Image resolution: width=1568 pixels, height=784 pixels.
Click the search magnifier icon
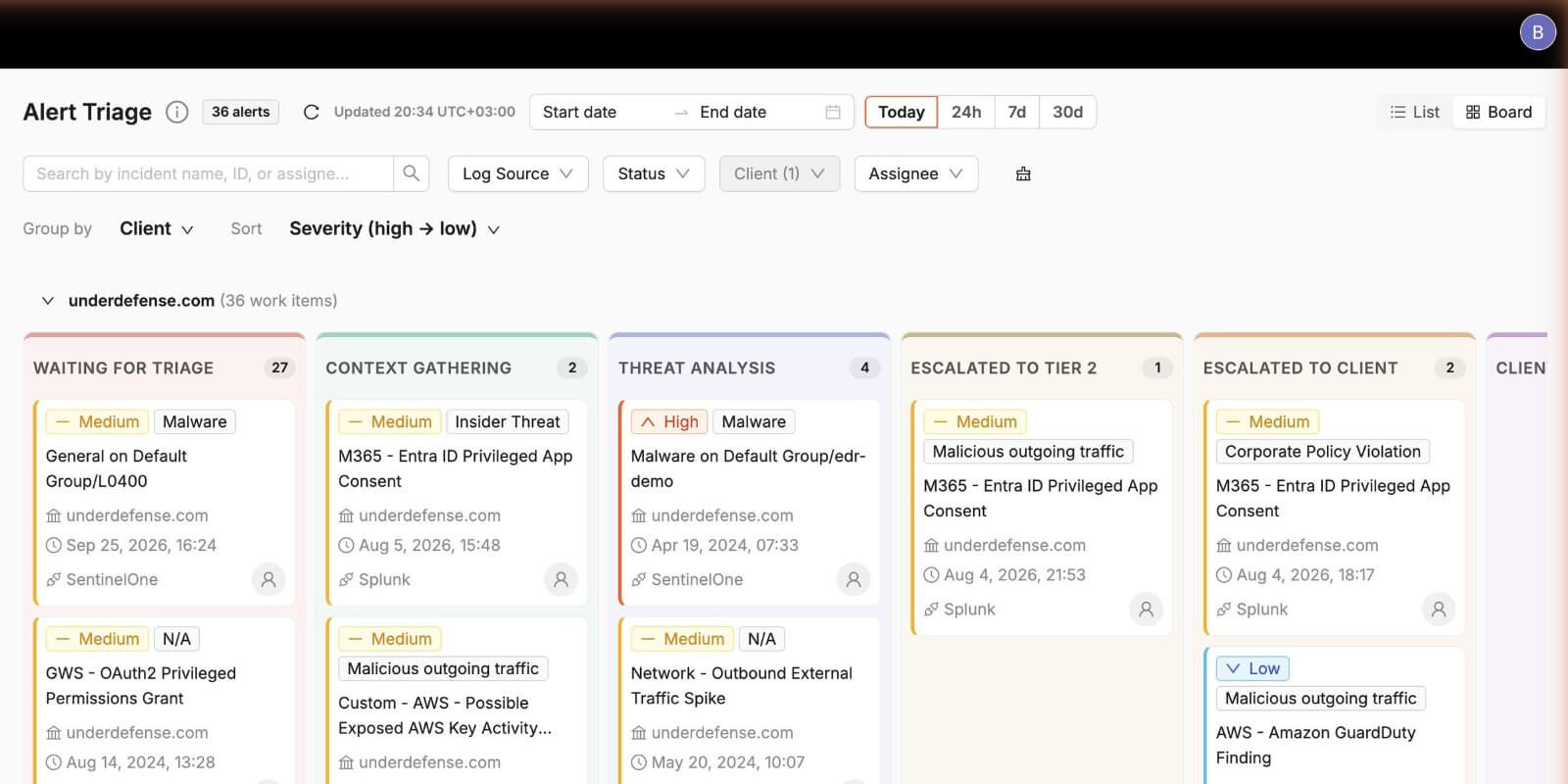412,173
